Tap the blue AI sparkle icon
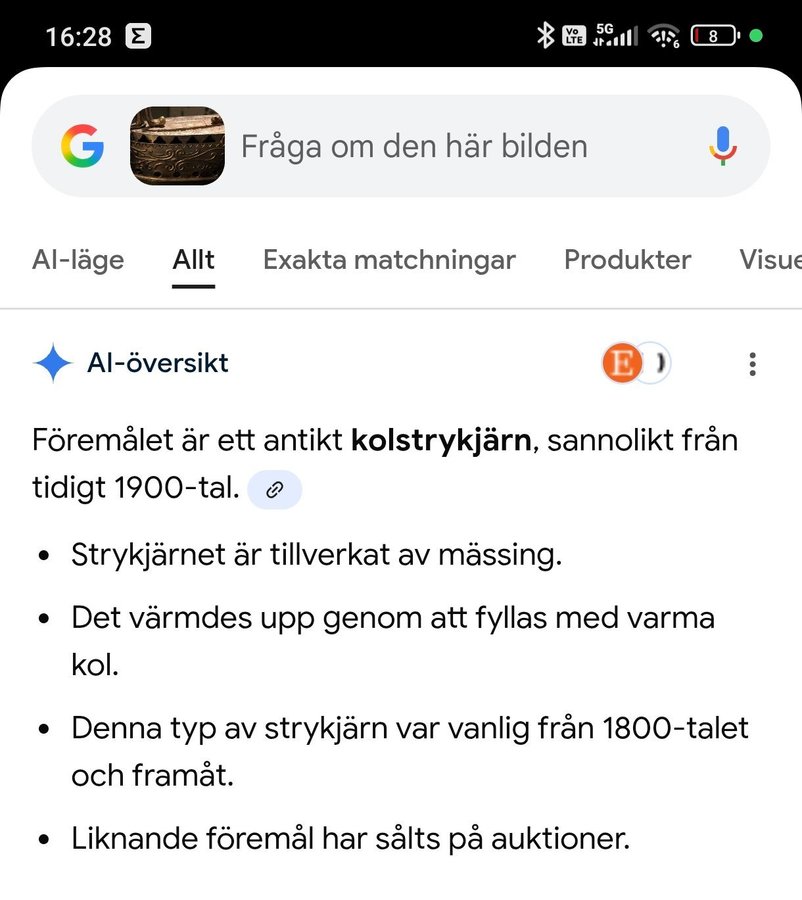Image resolution: width=802 pixels, height=900 pixels. [52, 363]
